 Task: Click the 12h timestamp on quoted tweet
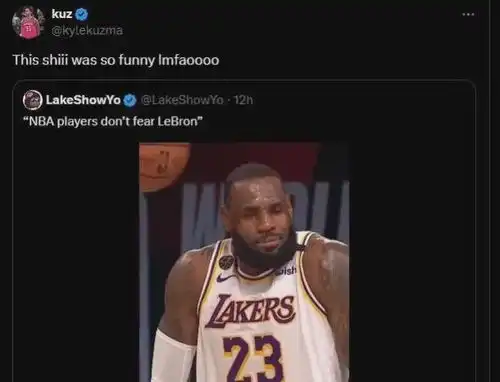click(x=243, y=100)
